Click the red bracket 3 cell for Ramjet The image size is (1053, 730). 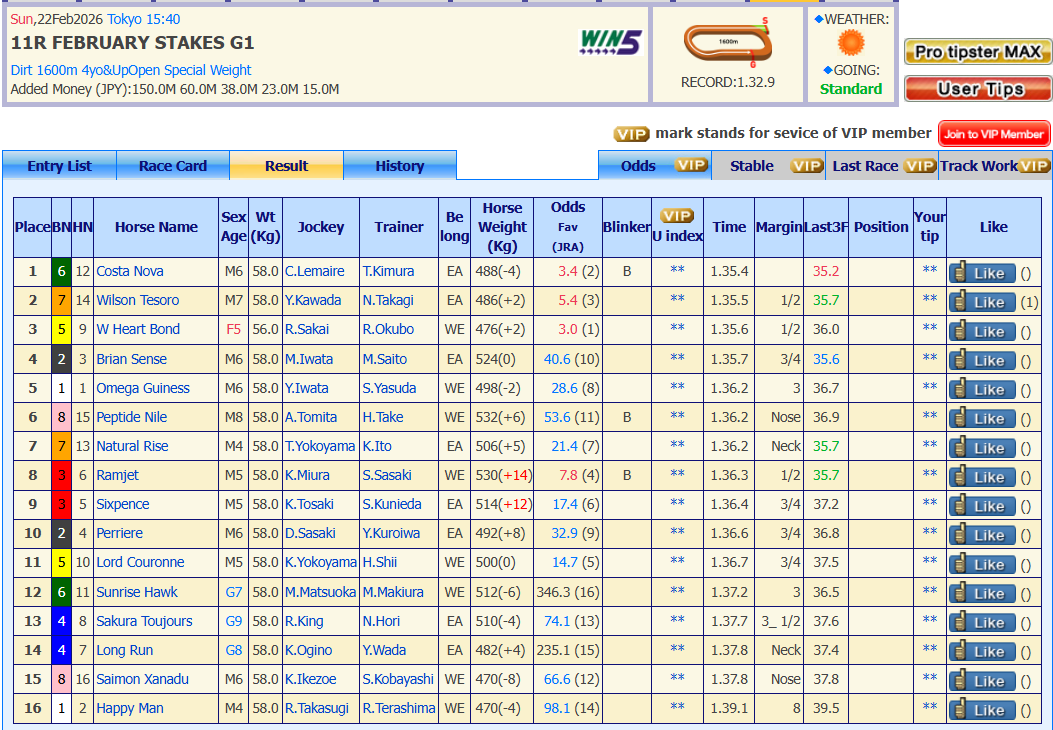61,475
